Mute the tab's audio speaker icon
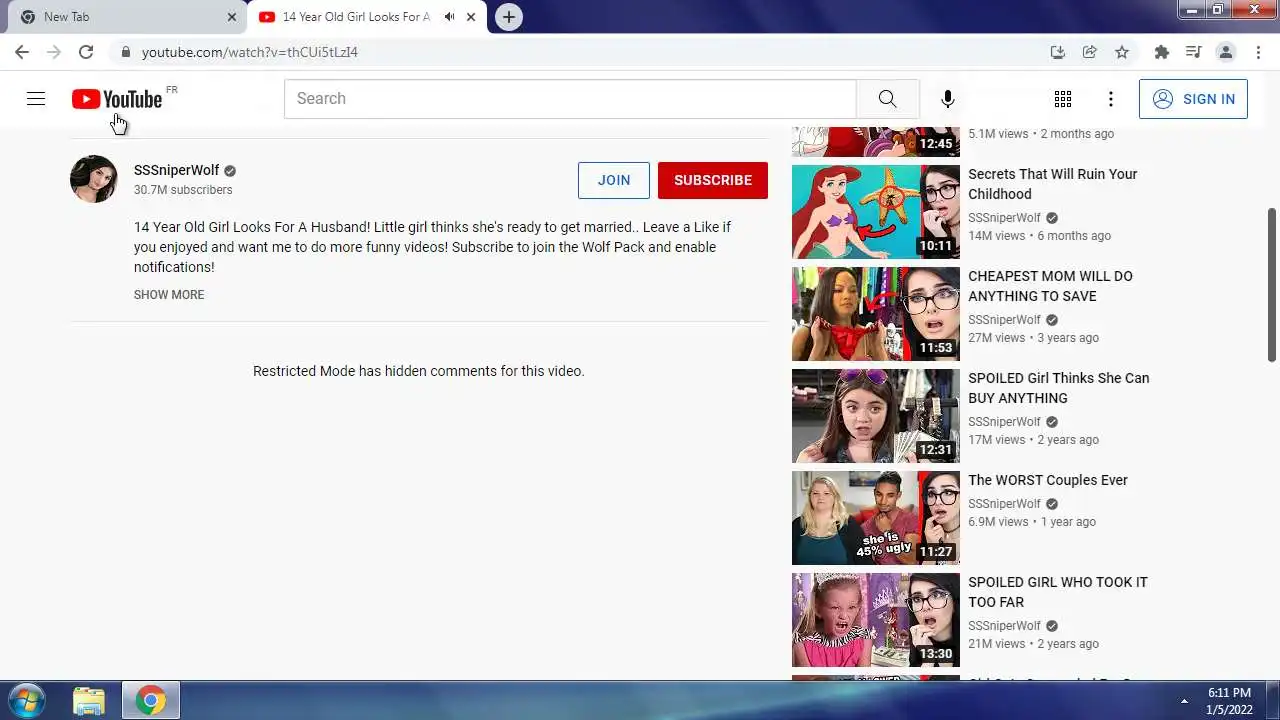The width and height of the screenshot is (1280, 720). tap(449, 17)
